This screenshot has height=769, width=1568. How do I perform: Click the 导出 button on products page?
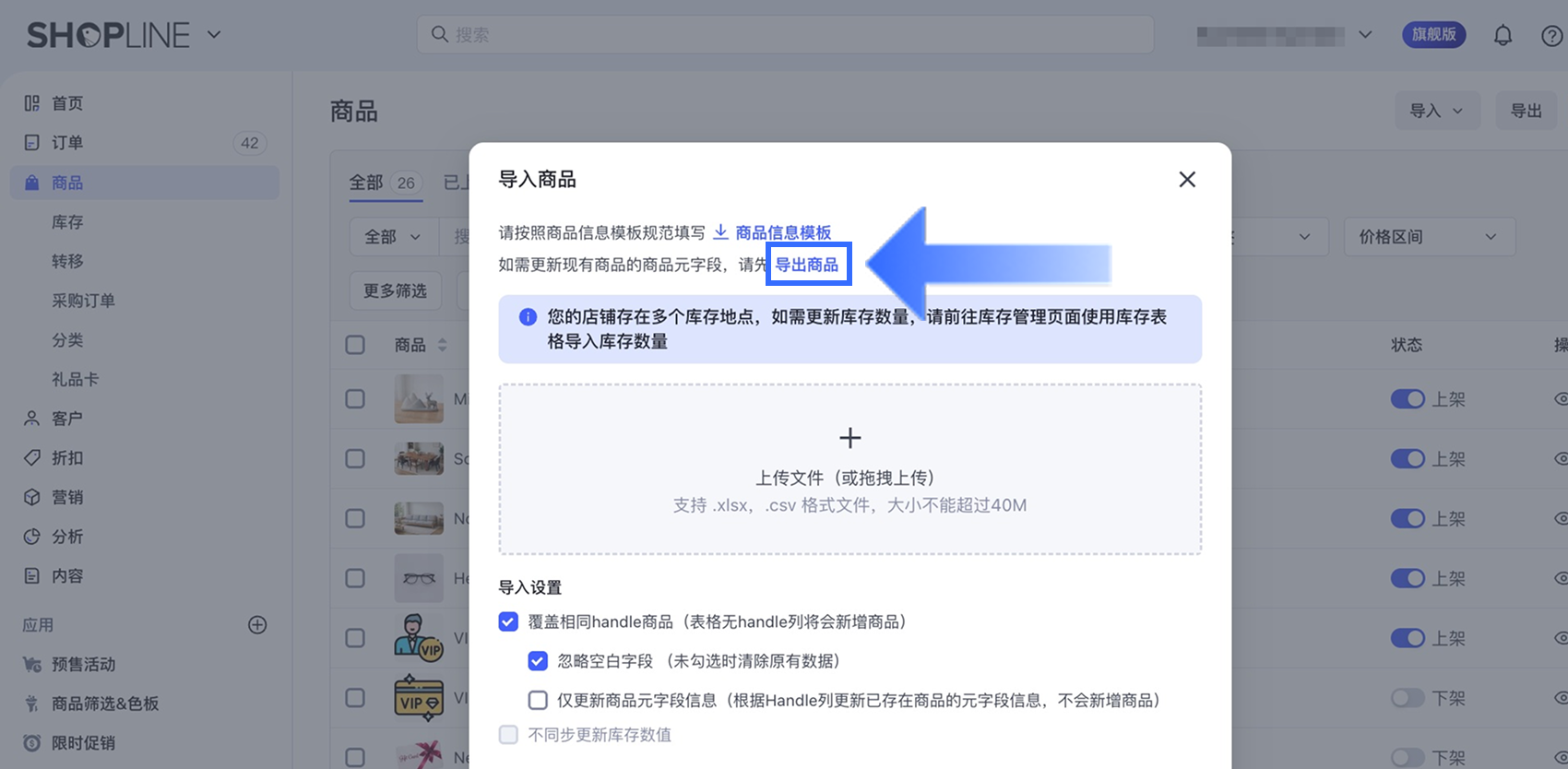[x=1526, y=111]
